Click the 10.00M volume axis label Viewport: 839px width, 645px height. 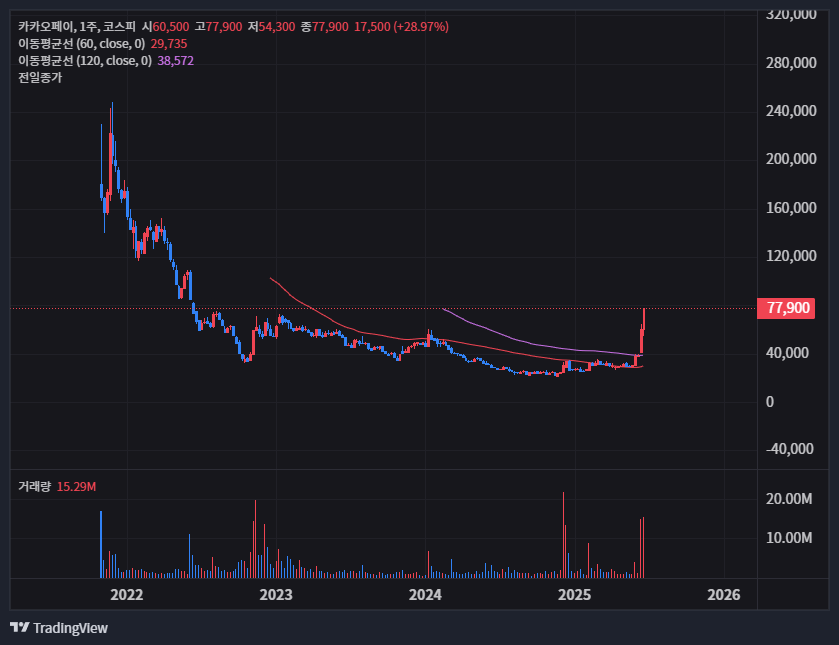click(x=789, y=538)
